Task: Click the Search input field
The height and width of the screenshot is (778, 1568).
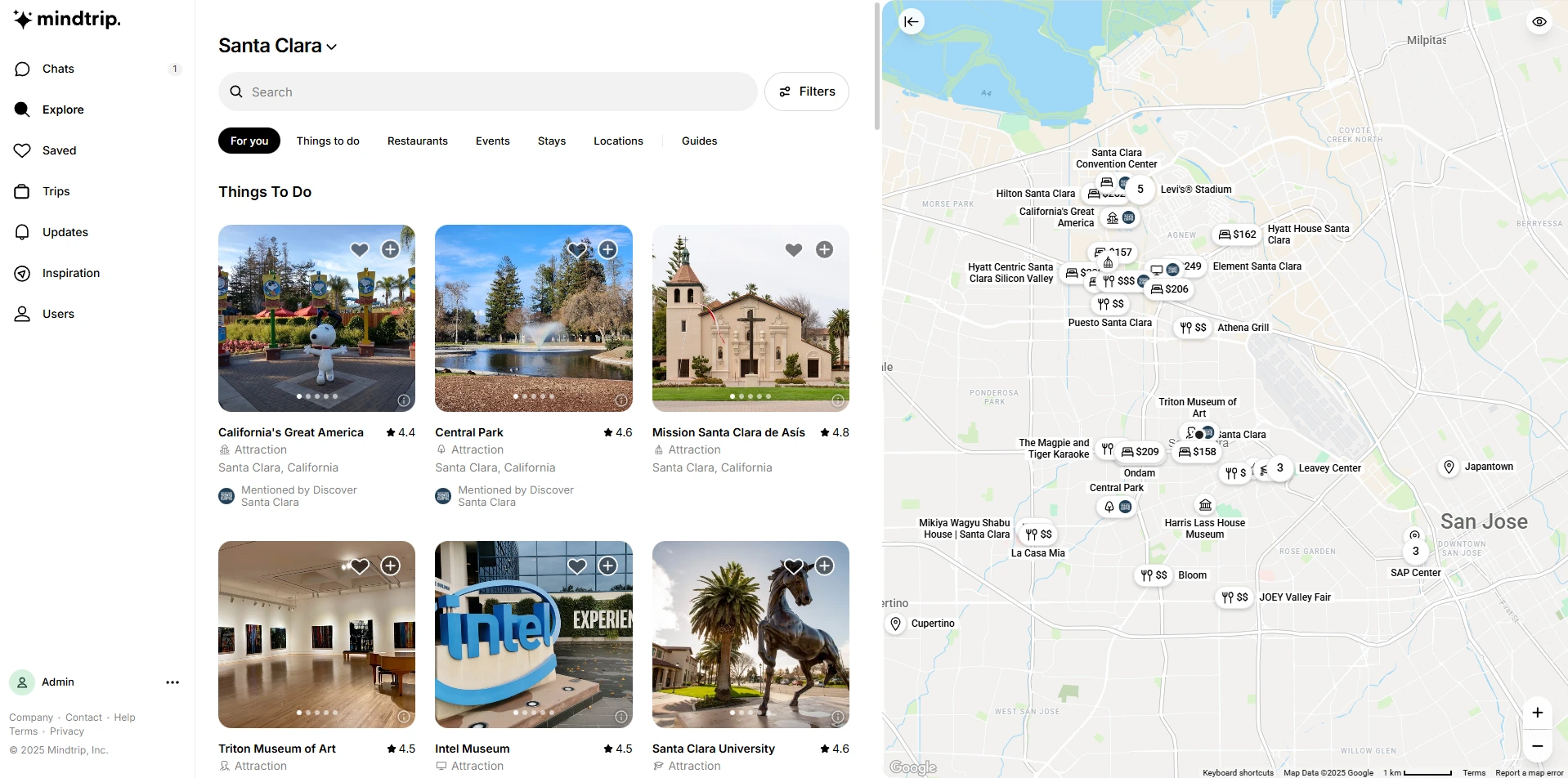Action: 488,92
